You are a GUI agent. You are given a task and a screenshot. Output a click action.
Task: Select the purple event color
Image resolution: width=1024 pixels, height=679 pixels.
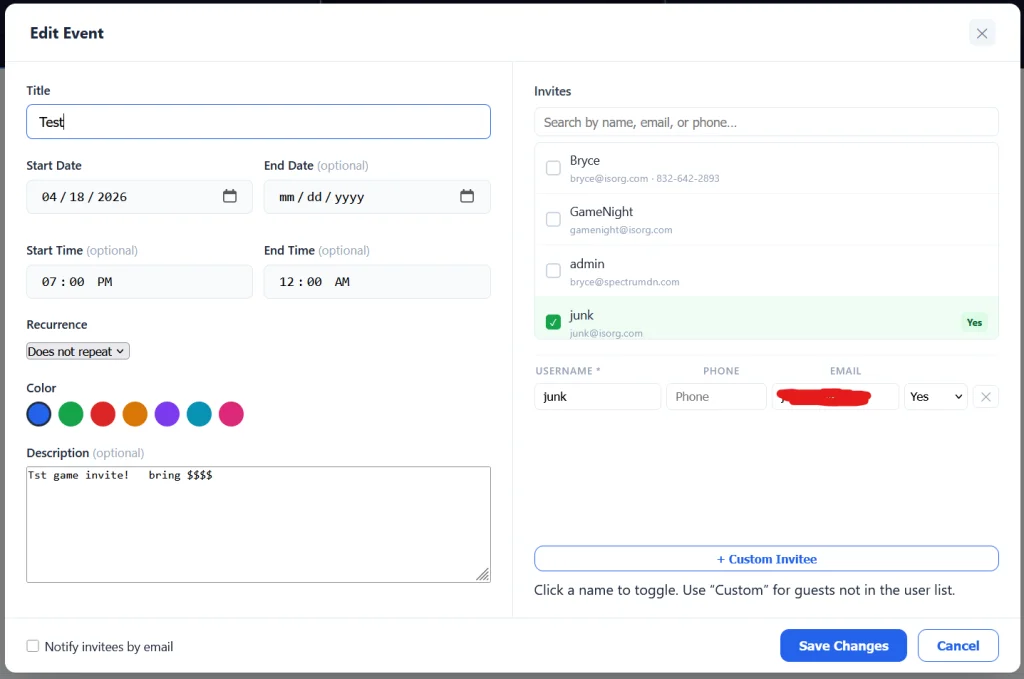[x=167, y=414]
